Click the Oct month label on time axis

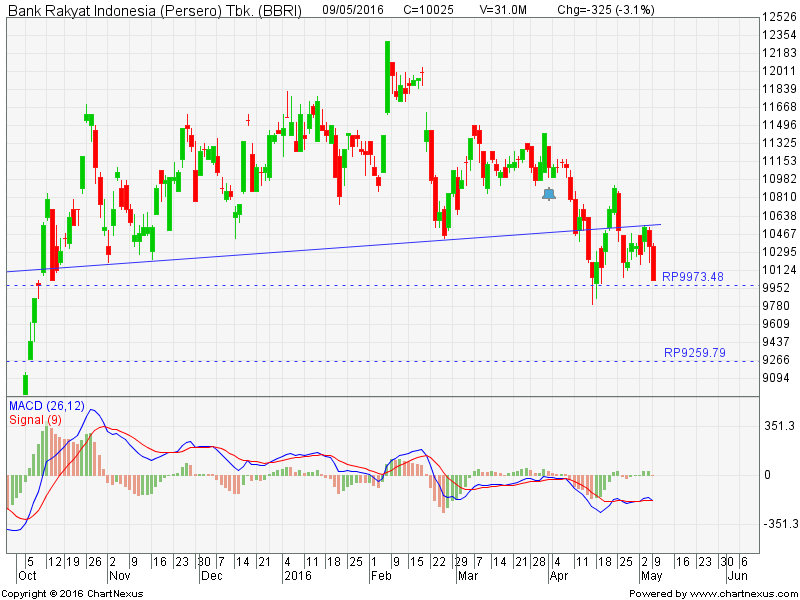tap(27, 576)
